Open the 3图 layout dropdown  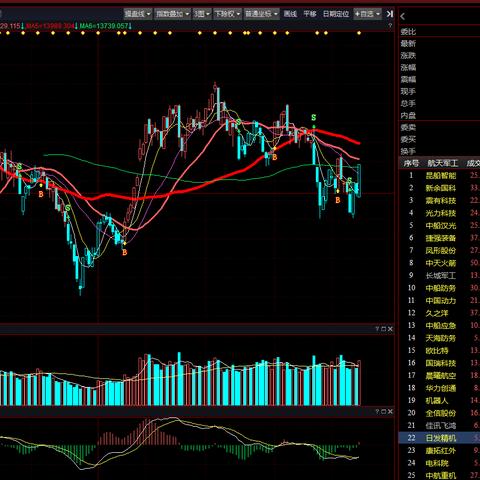pos(202,14)
